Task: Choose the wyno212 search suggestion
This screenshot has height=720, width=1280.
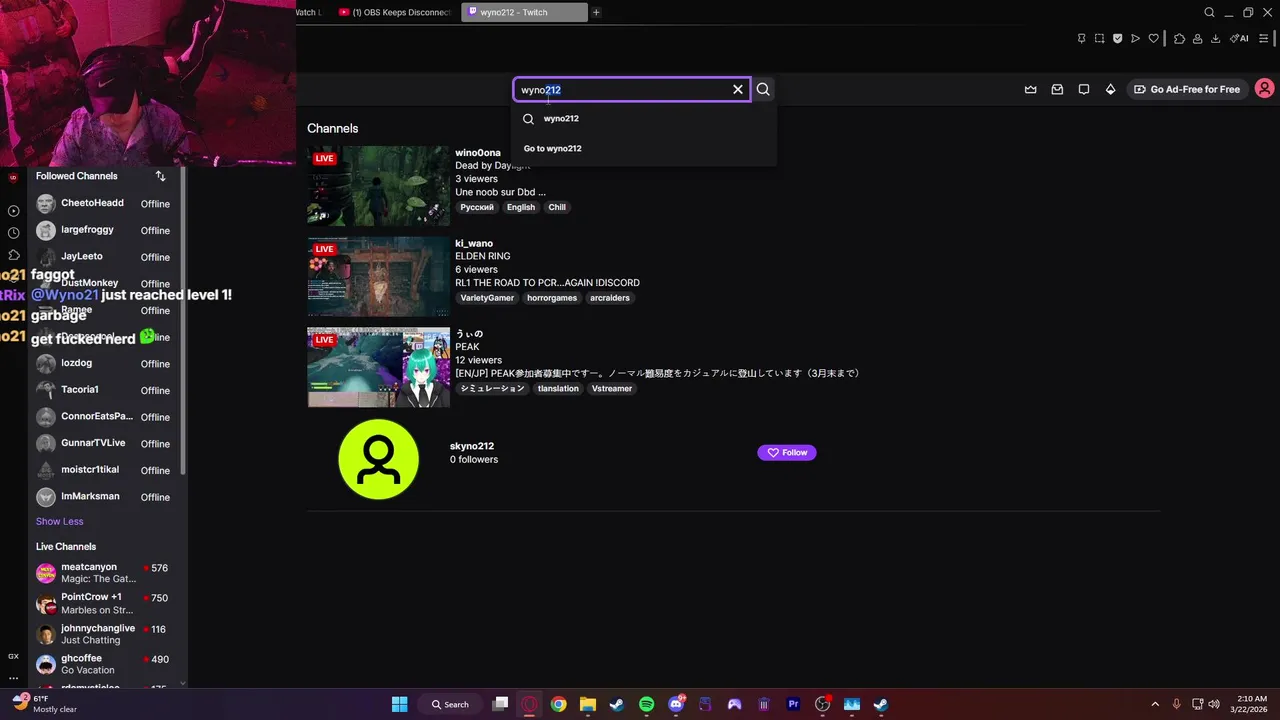Action: click(x=643, y=118)
